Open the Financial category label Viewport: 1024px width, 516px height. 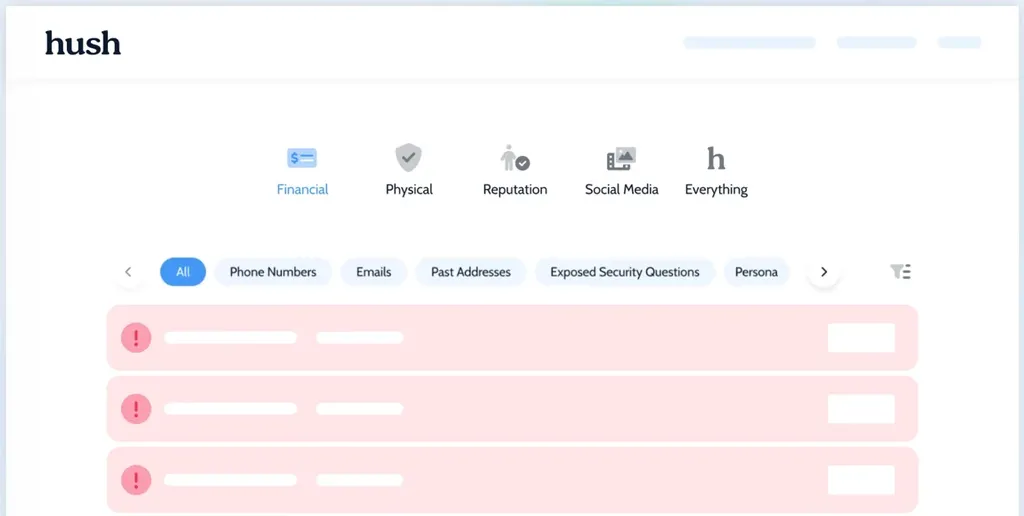(x=302, y=189)
